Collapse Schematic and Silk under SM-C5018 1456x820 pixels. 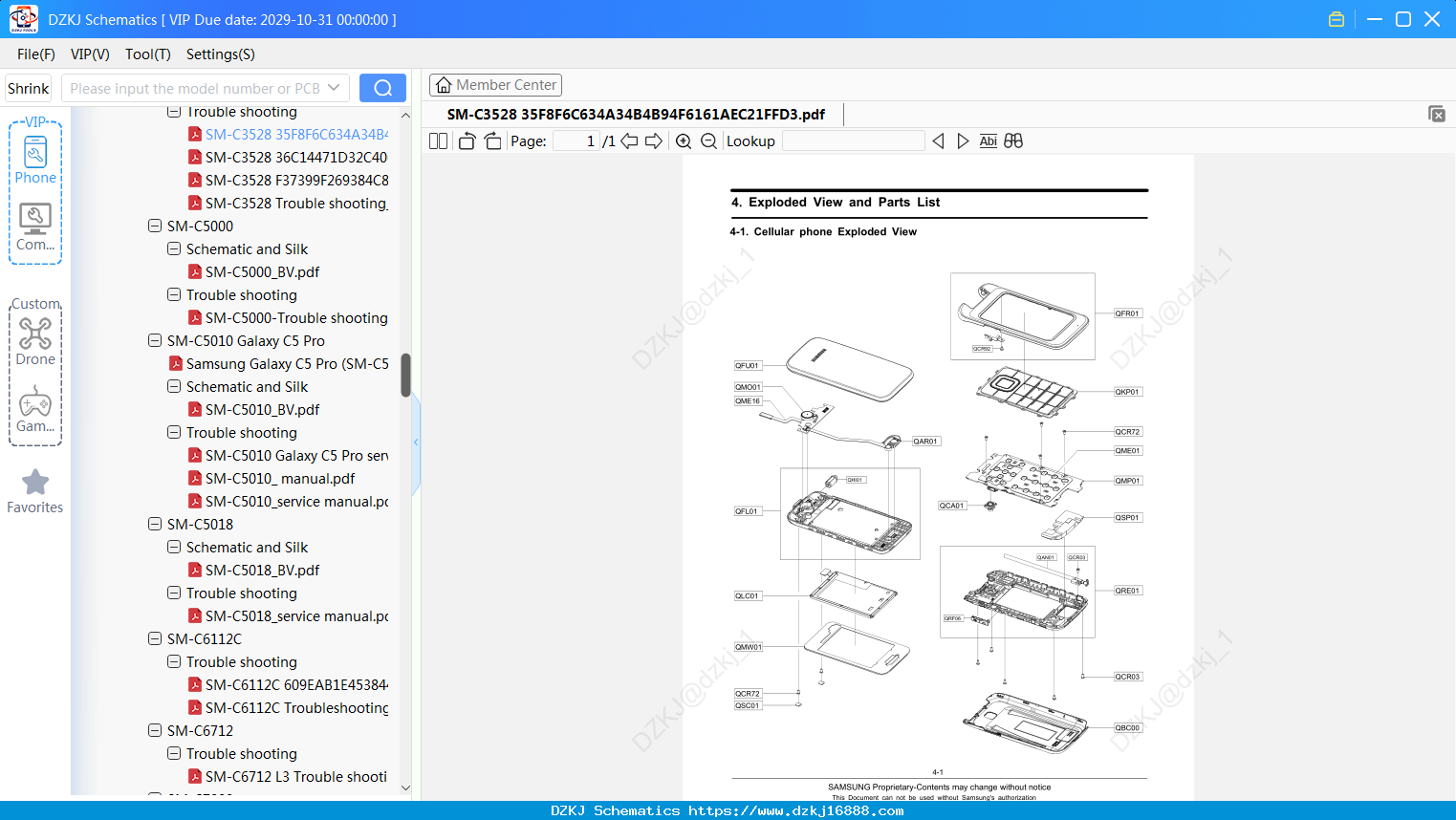[174, 548]
